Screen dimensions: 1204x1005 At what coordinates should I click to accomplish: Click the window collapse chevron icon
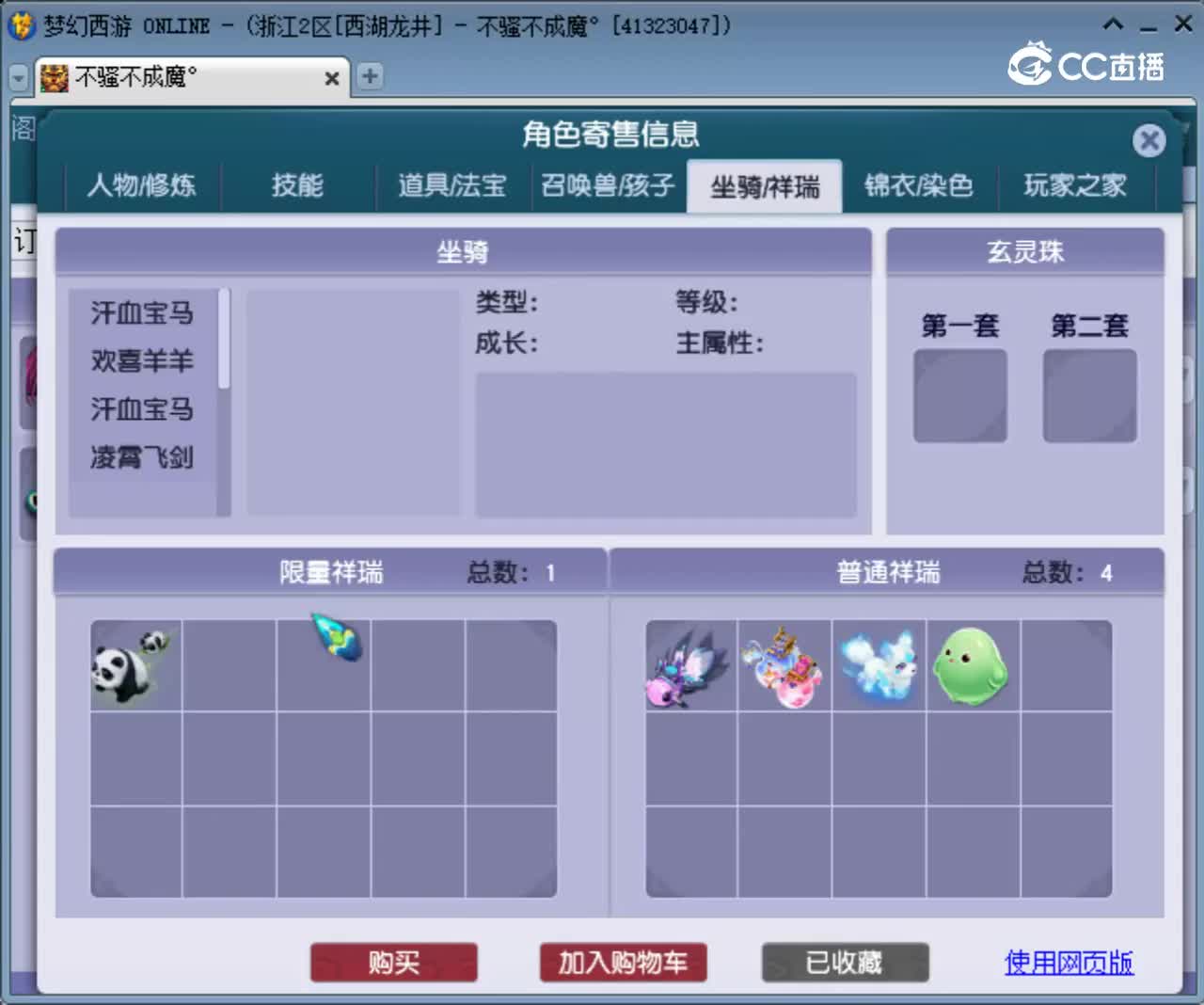point(1113,24)
